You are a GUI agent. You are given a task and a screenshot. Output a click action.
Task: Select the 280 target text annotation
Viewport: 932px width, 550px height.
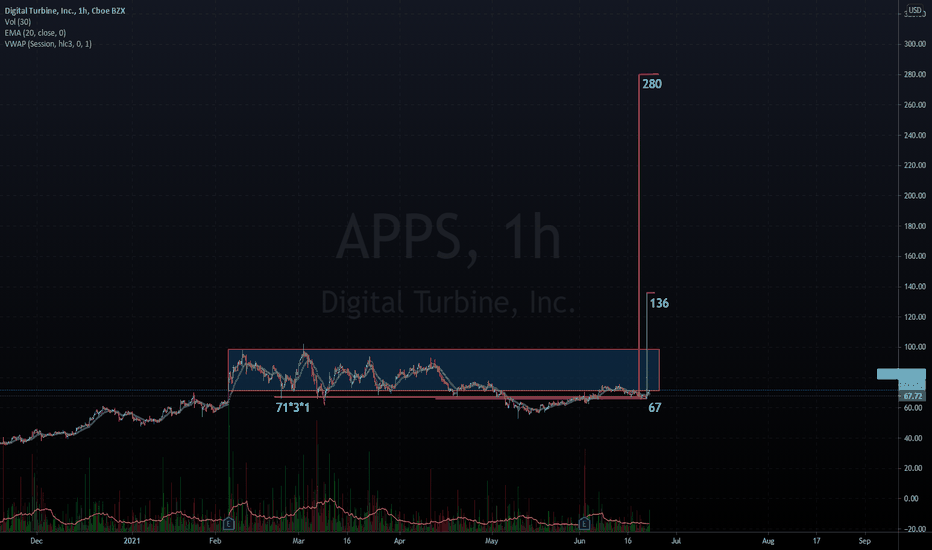[x=652, y=84]
